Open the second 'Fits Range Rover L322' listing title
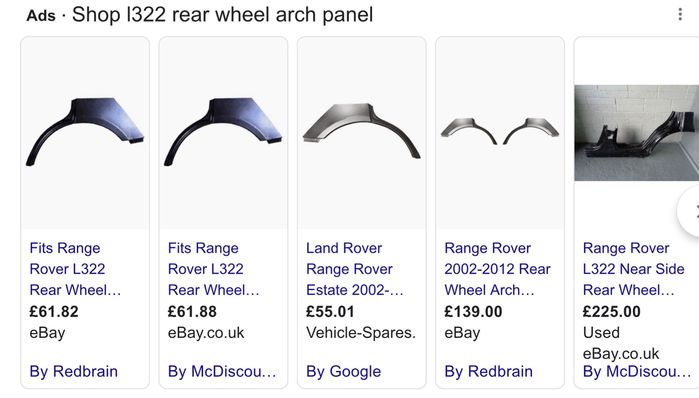 point(213,269)
